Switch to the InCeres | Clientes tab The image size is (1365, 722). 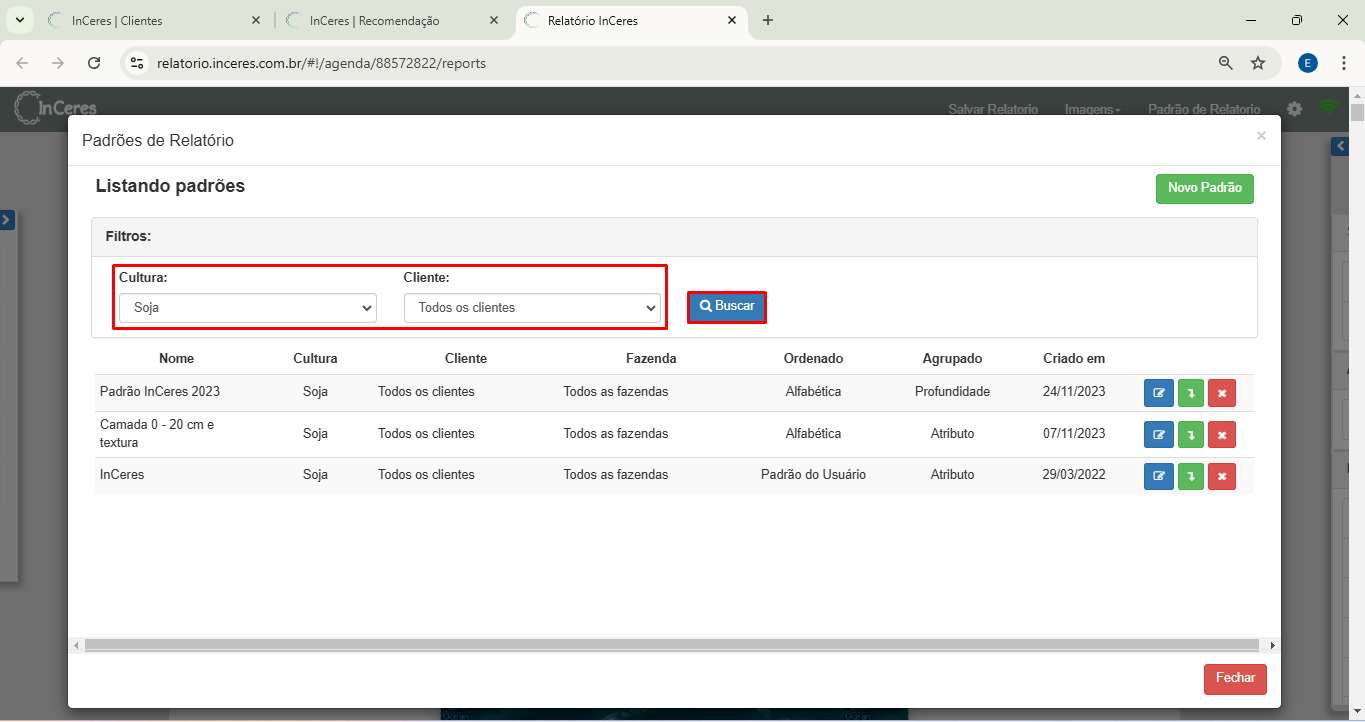click(153, 20)
